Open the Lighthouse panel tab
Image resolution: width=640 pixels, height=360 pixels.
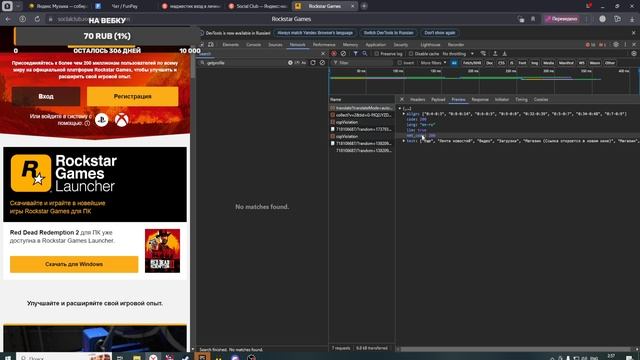[430, 44]
